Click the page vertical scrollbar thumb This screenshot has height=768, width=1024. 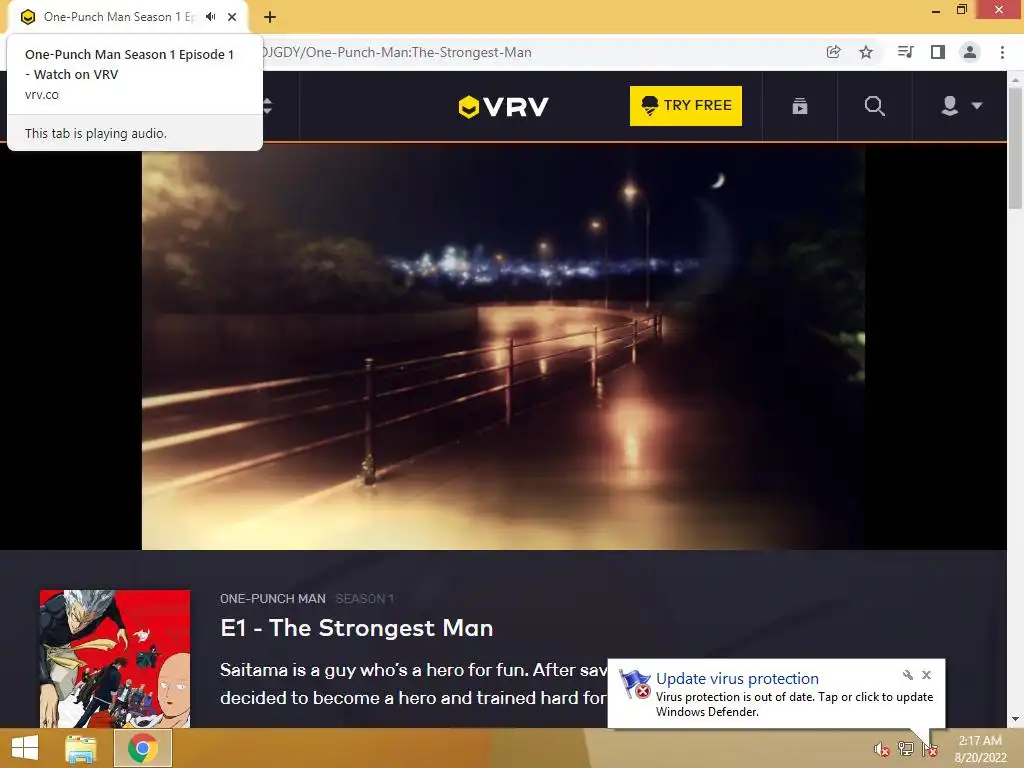(x=1015, y=149)
